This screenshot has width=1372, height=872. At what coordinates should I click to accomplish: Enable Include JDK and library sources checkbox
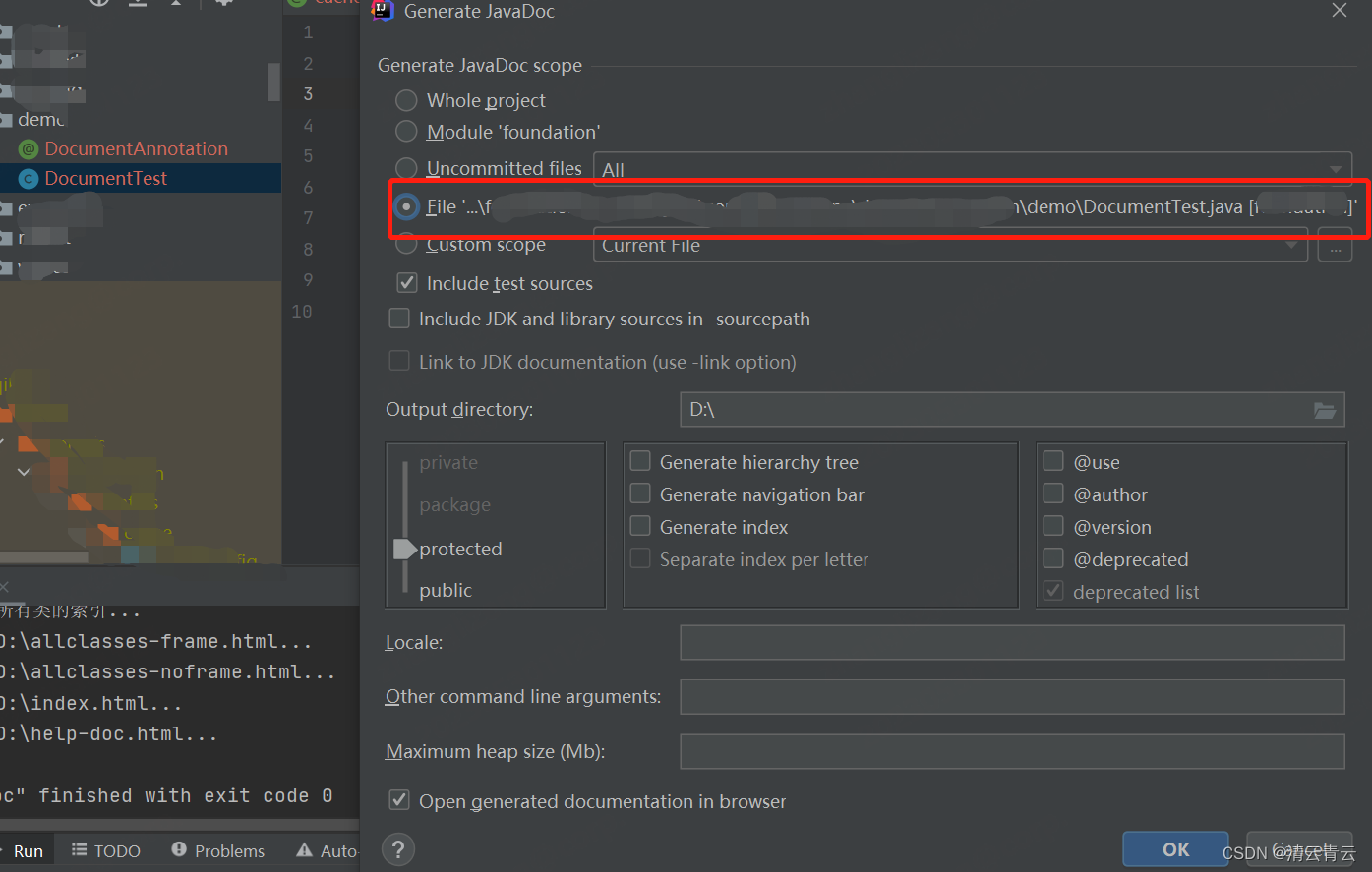(x=399, y=319)
